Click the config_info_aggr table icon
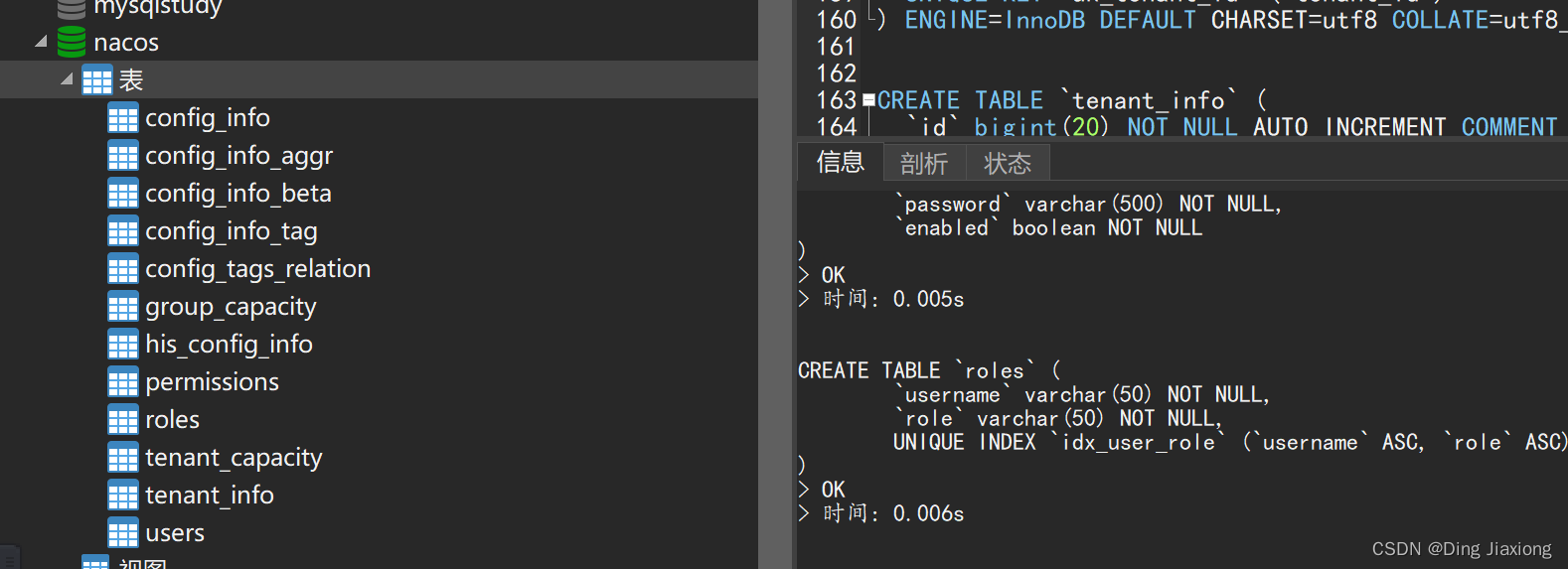Image resolution: width=1568 pixels, height=569 pixels. click(123, 156)
